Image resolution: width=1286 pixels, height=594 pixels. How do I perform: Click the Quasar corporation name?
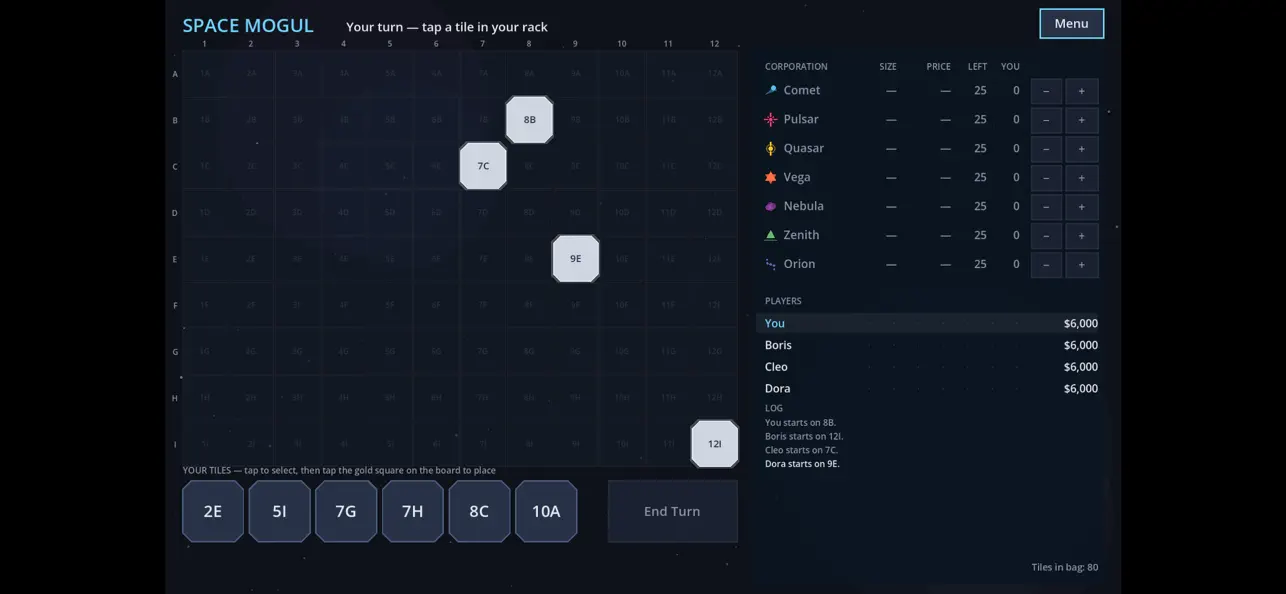804,148
